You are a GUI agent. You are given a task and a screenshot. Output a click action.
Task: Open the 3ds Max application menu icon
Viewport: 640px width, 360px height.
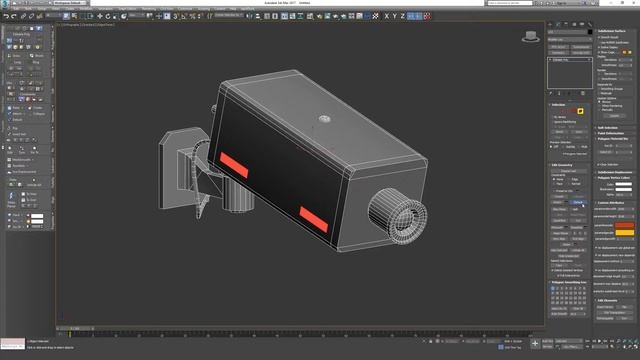point(5,3)
